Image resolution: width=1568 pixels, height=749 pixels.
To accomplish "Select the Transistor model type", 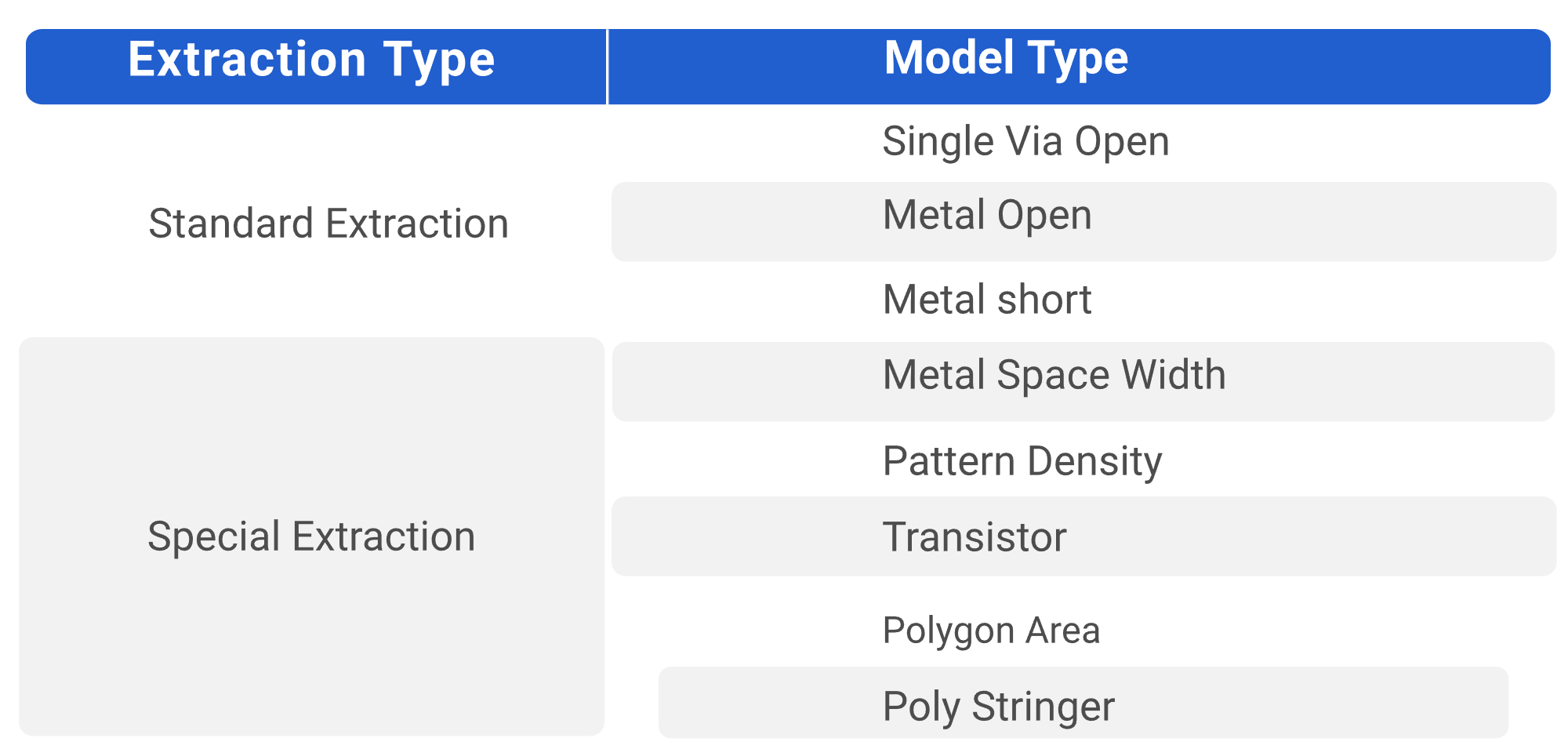I will pyautogui.click(x=975, y=537).
